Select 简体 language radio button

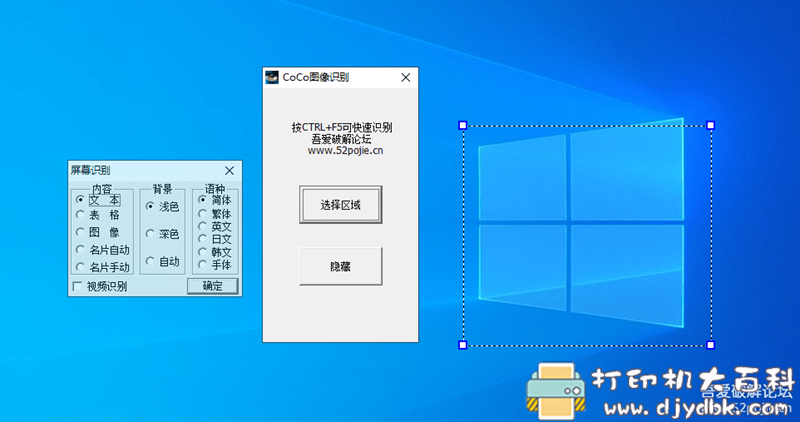point(203,200)
